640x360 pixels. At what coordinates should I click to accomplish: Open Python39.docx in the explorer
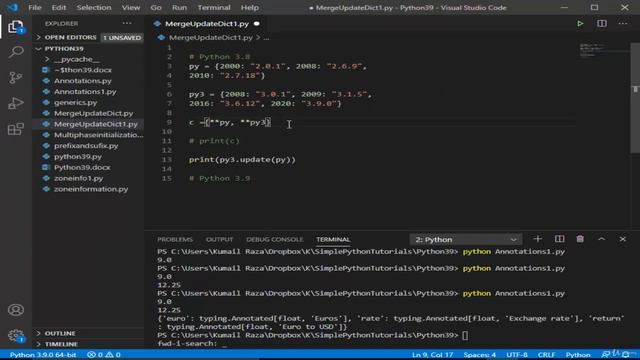82,167
